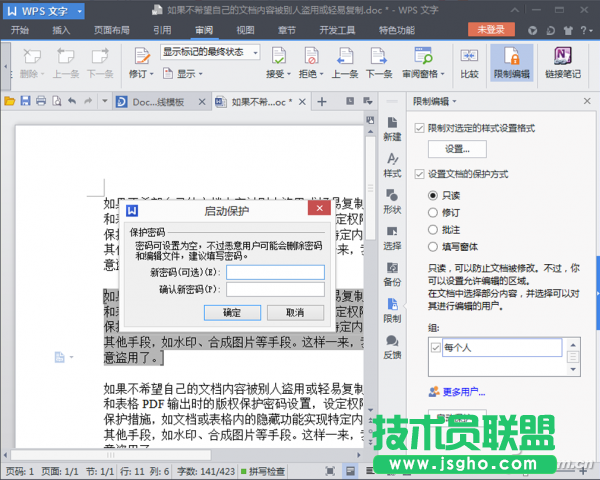Image resolution: width=600 pixels, height=480 pixels.
Task: Uncheck 限制对选定的样式设置格式 checkbox
Action: point(420,128)
